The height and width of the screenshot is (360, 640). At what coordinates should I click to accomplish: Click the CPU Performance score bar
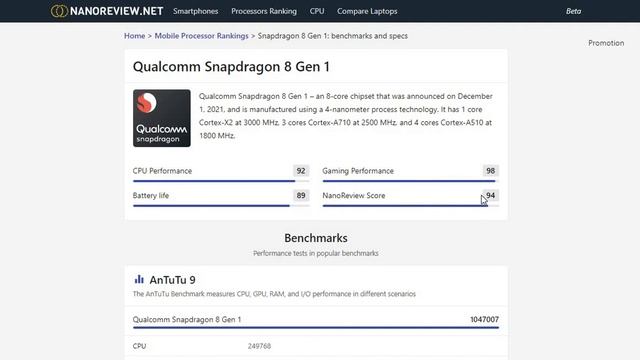(221, 181)
